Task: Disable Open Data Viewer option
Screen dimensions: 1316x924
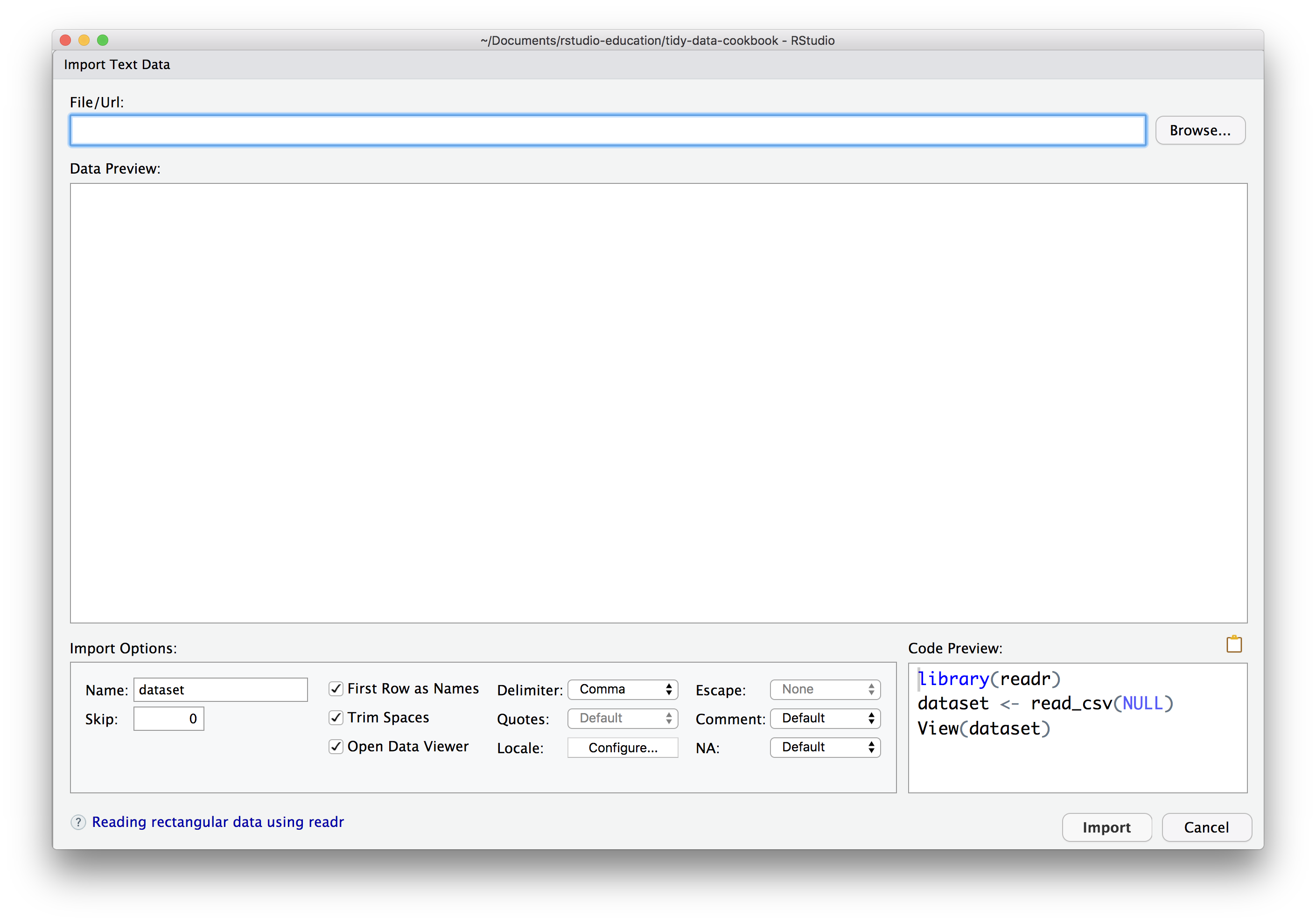Action: click(x=336, y=746)
